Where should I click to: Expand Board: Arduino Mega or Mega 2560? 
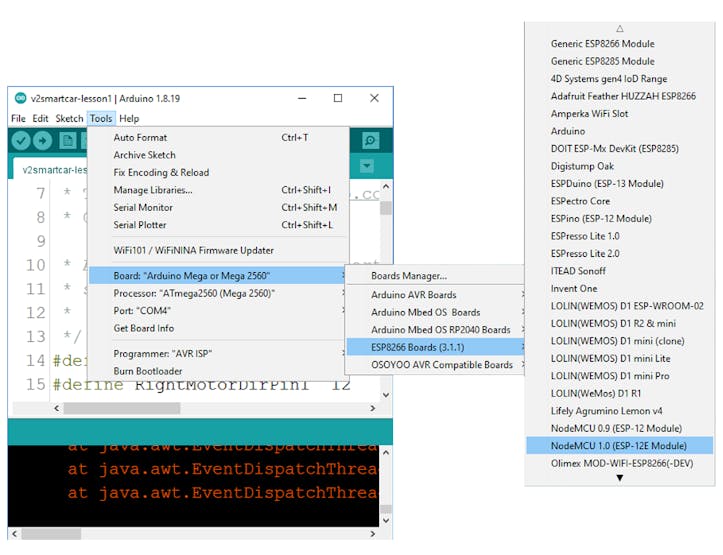217,276
